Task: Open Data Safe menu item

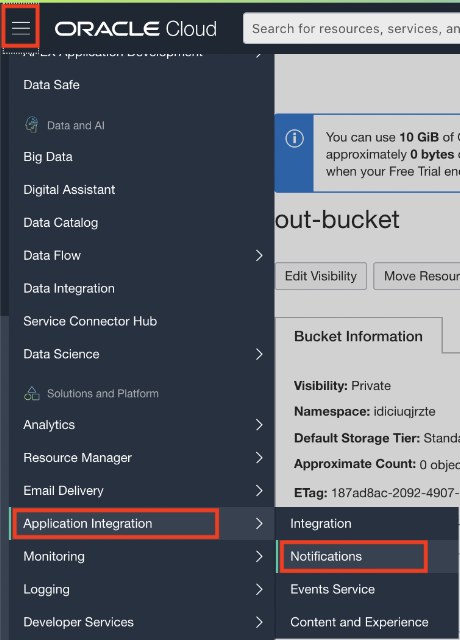Action: pyautogui.click(x=51, y=85)
